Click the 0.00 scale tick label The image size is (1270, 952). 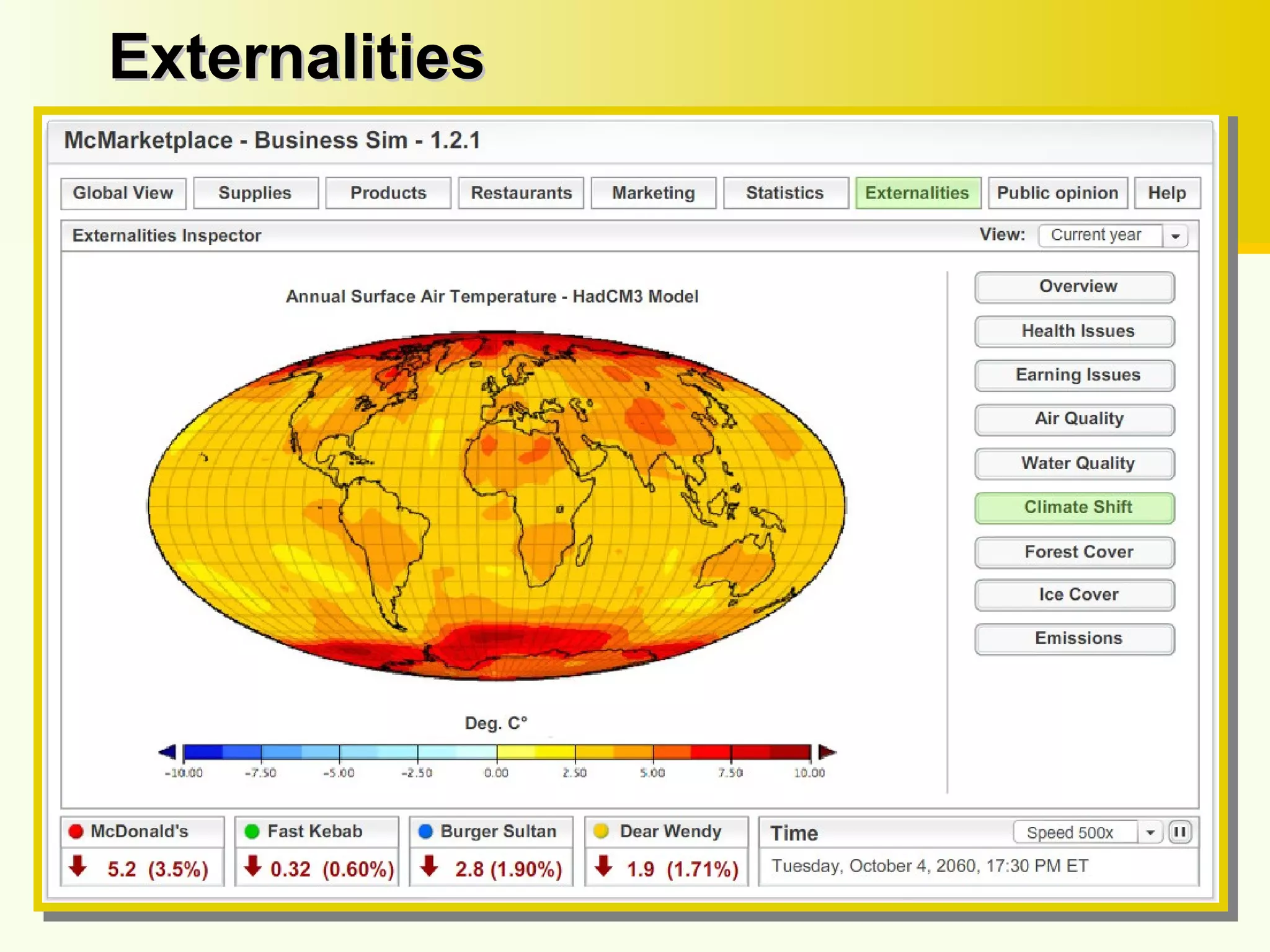tap(496, 773)
